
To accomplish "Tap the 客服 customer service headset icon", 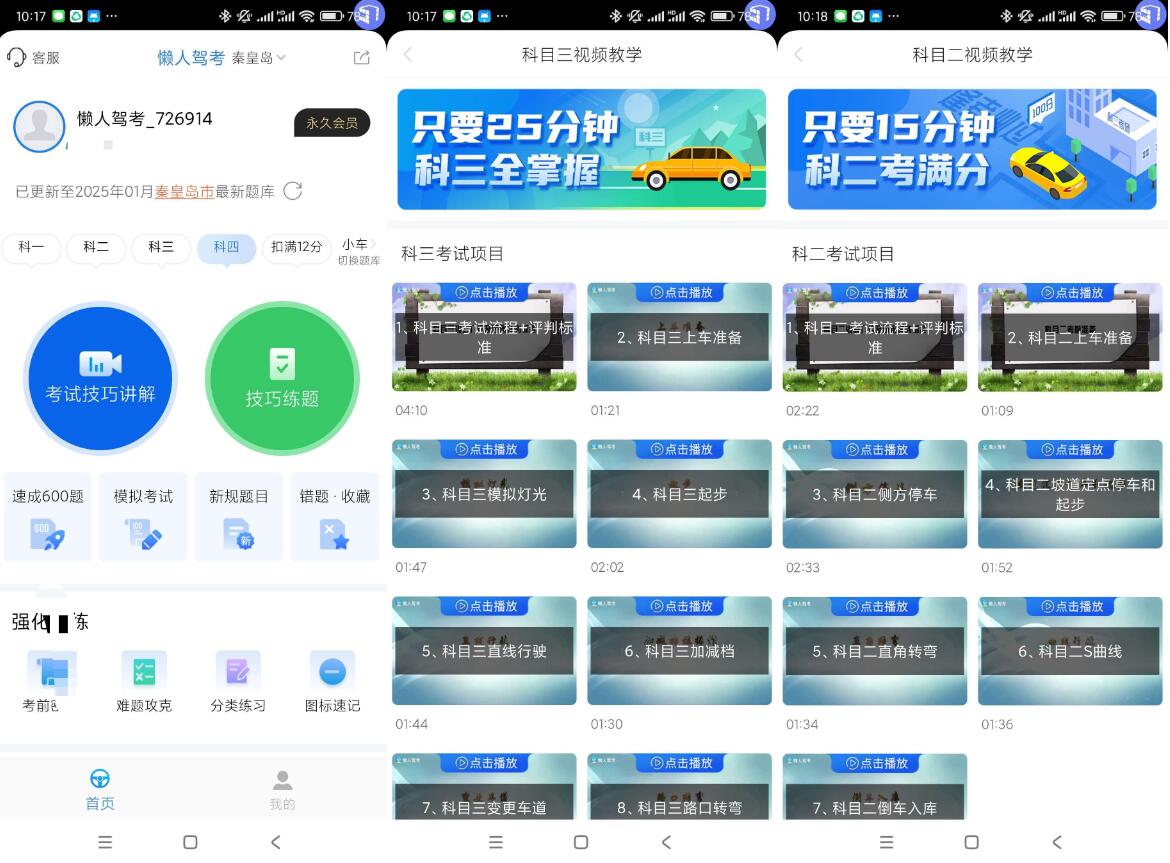I will (x=18, y=56).
